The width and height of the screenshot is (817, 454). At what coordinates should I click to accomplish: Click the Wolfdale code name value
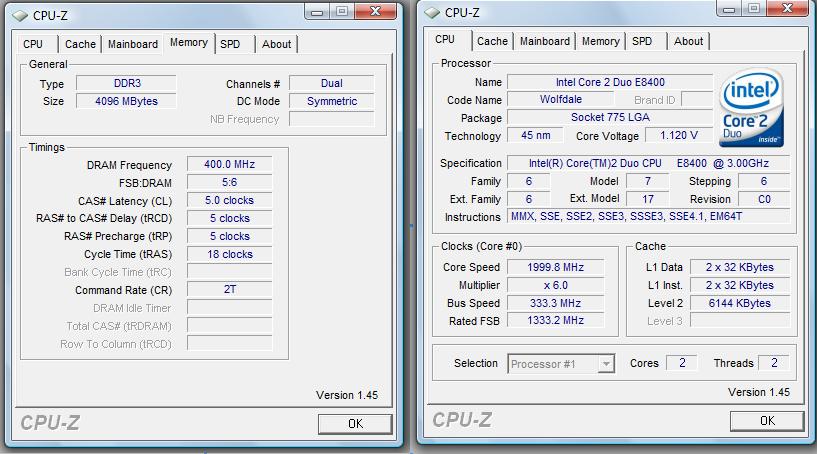click(561, 99)
